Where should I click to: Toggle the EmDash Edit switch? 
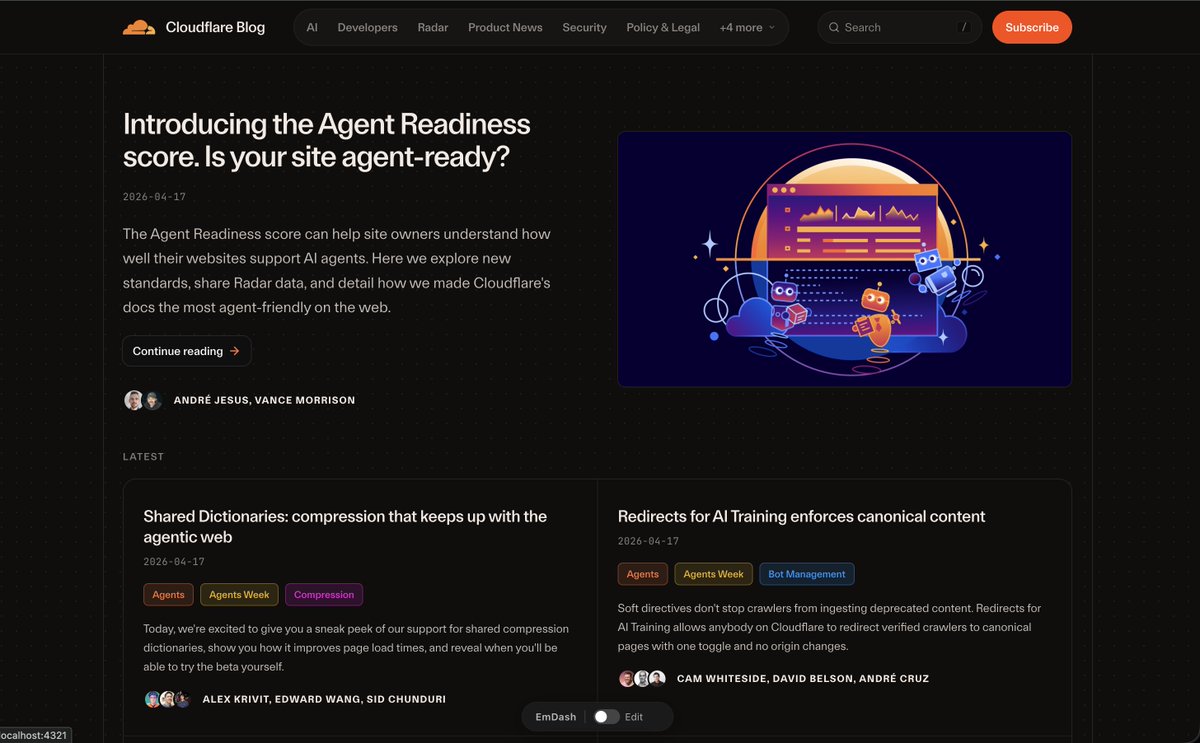(606, 717)
